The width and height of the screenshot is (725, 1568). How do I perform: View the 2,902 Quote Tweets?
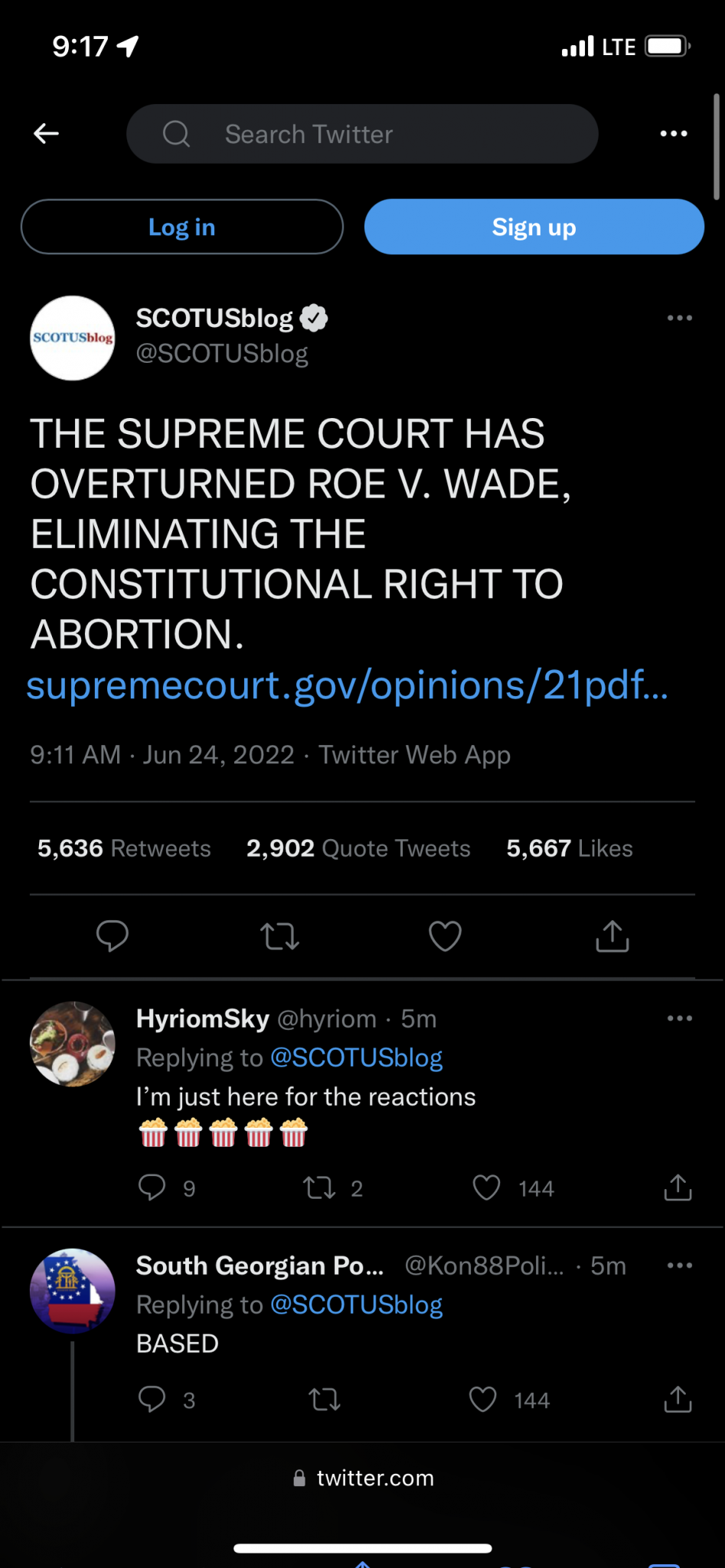(358, 848)
